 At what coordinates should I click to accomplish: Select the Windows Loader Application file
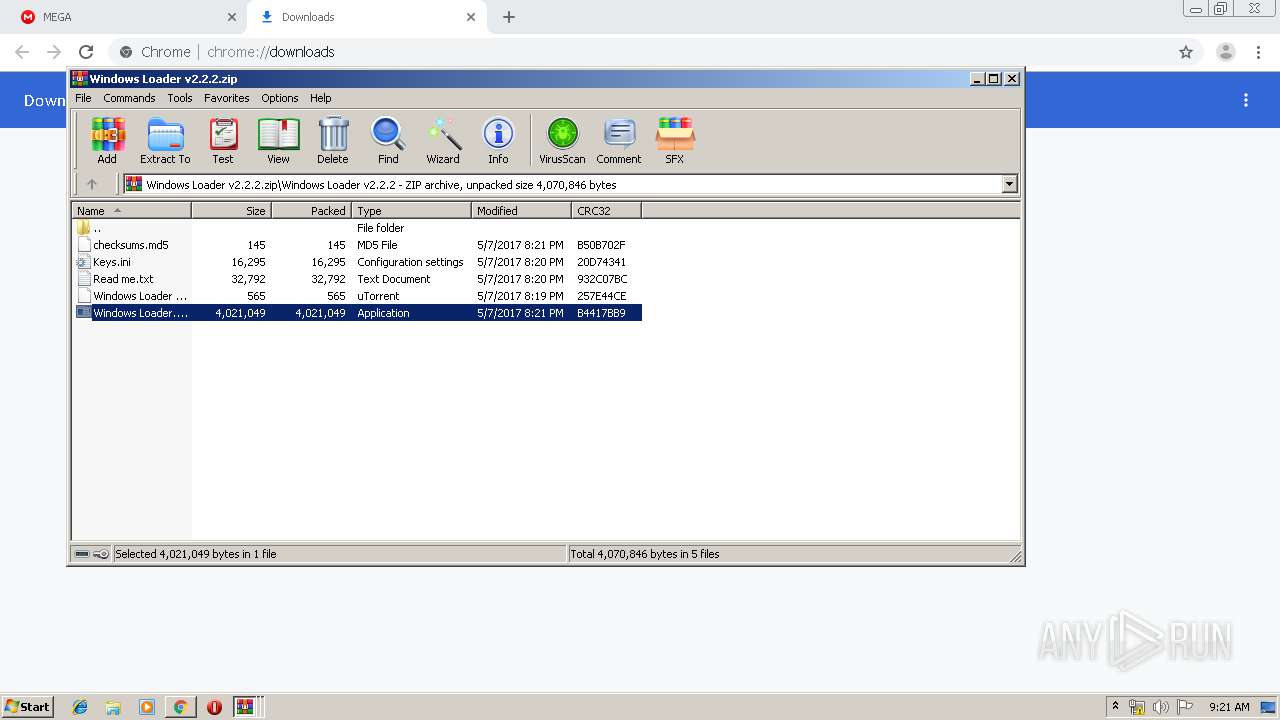(358, 313)
